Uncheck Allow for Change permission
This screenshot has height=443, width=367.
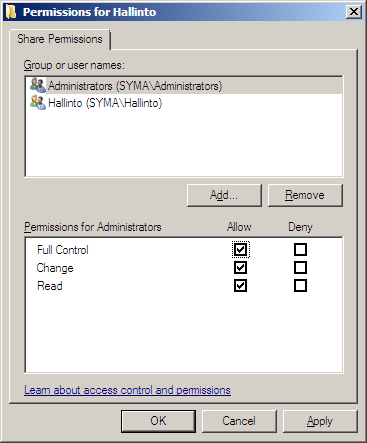click(x=240, y=267)
